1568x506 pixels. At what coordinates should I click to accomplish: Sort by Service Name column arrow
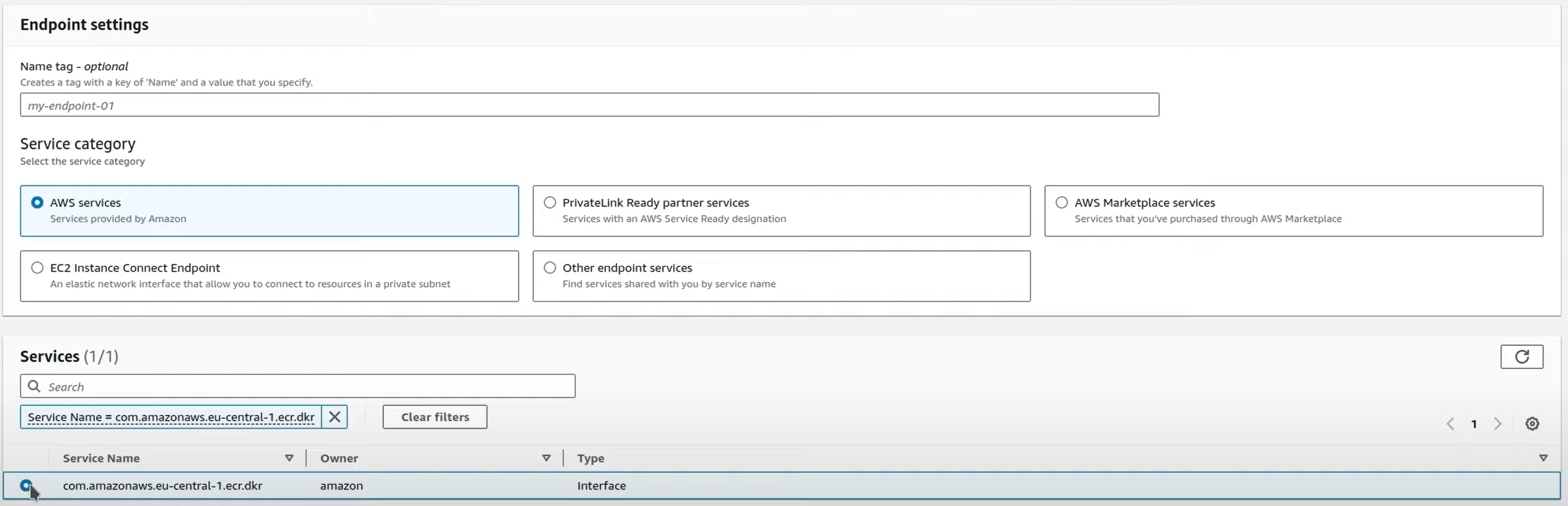click(289, 458)
